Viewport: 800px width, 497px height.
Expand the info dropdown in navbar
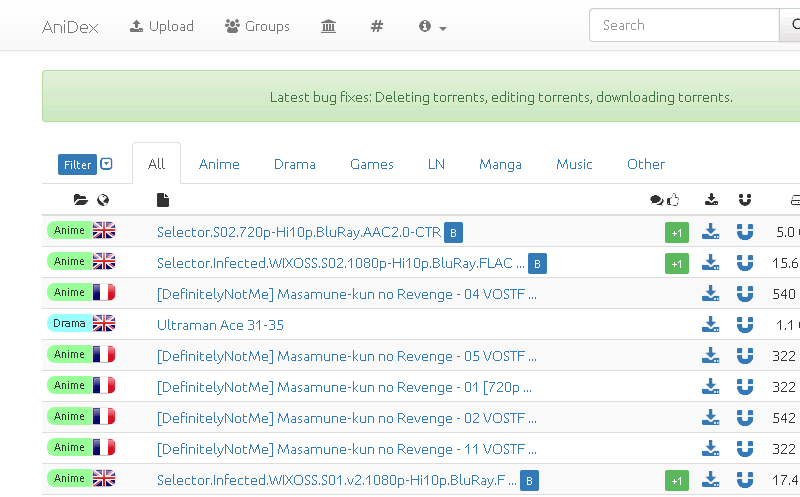tap(432, 26)
